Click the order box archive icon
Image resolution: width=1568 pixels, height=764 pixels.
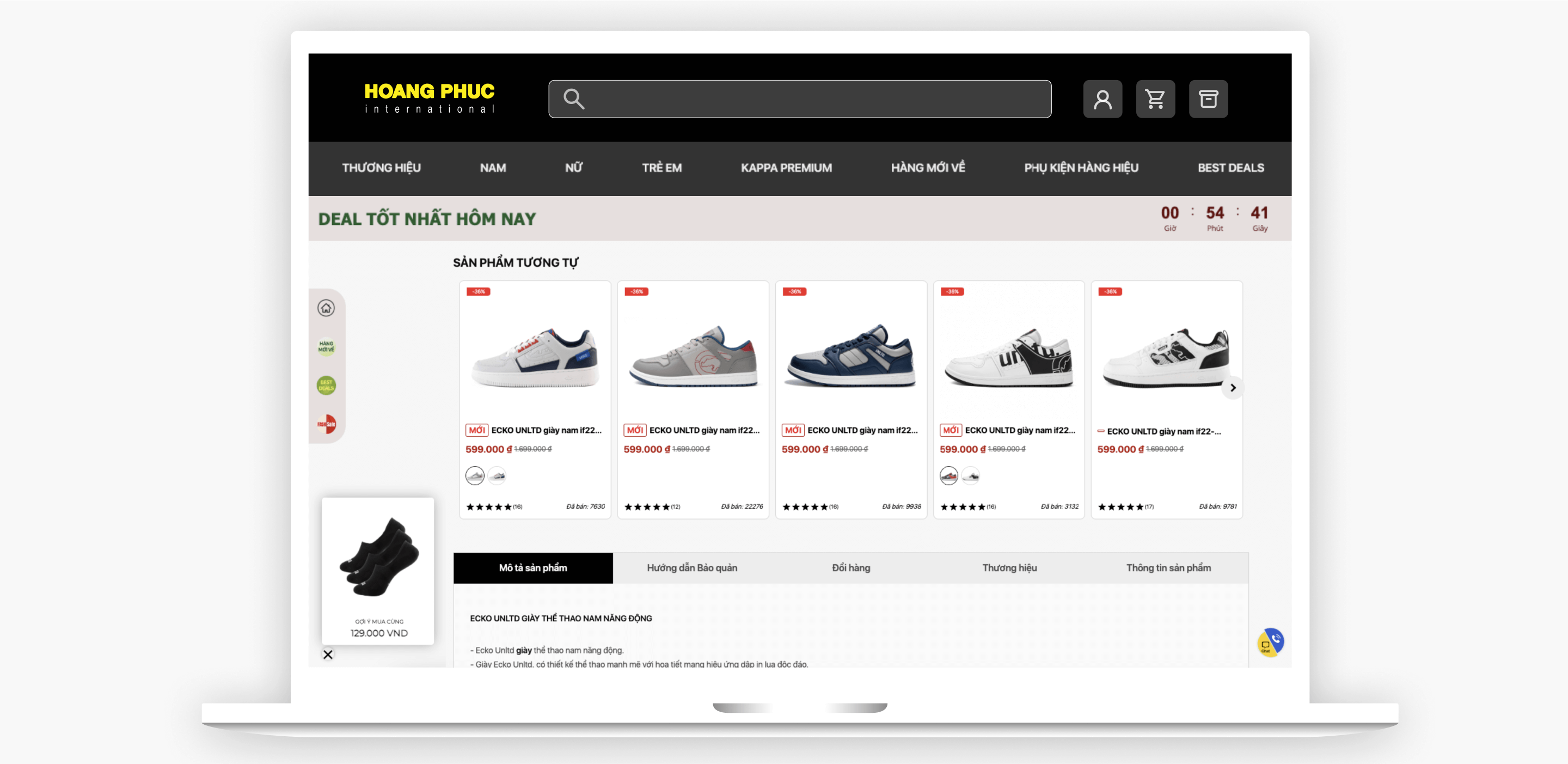click(x=1208, y=99)
